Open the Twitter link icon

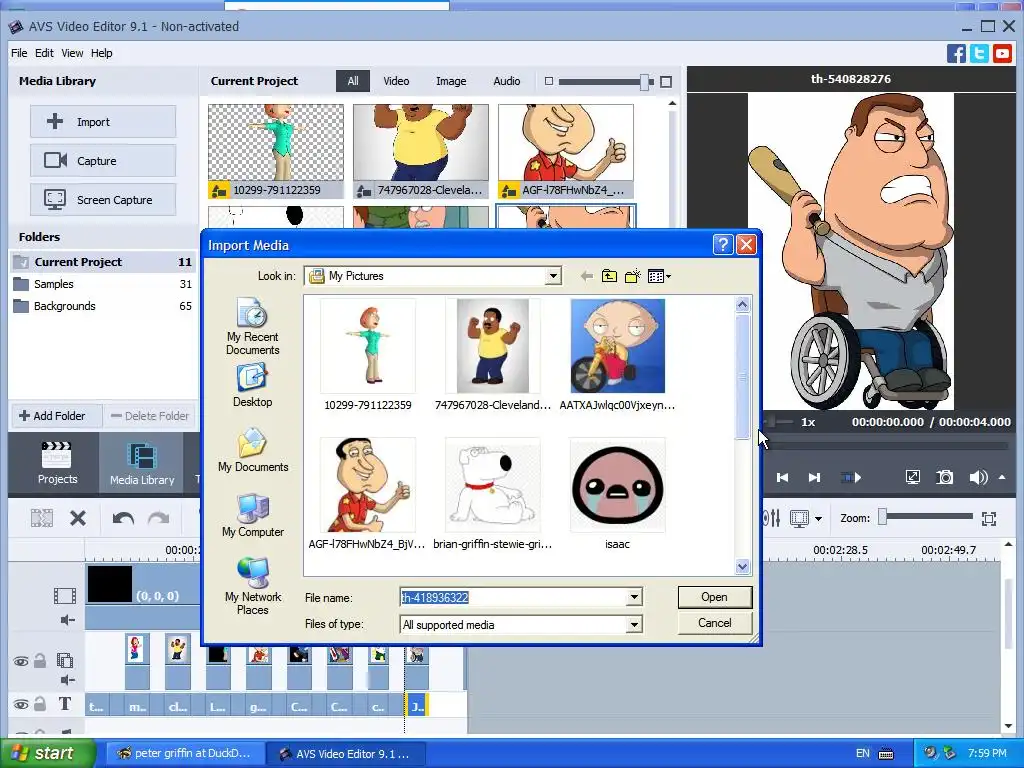[x=979, y=54]
